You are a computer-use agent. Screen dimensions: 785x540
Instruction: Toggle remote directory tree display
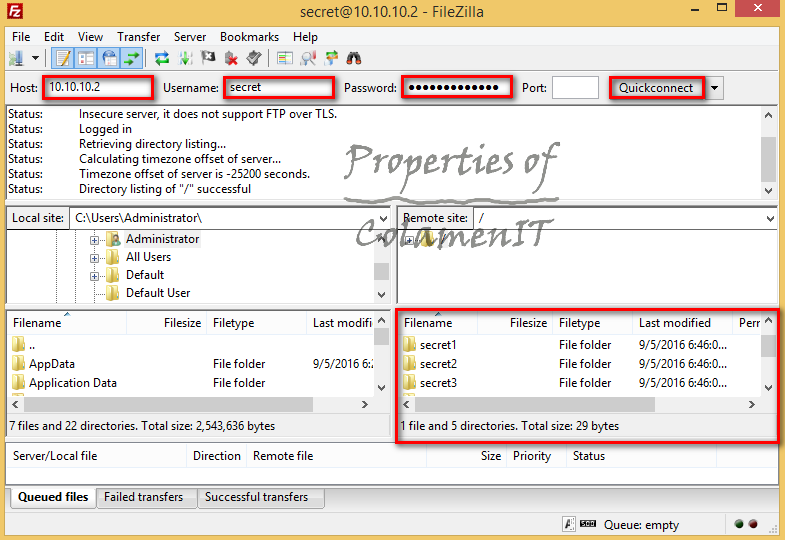(x=109, y=59)
